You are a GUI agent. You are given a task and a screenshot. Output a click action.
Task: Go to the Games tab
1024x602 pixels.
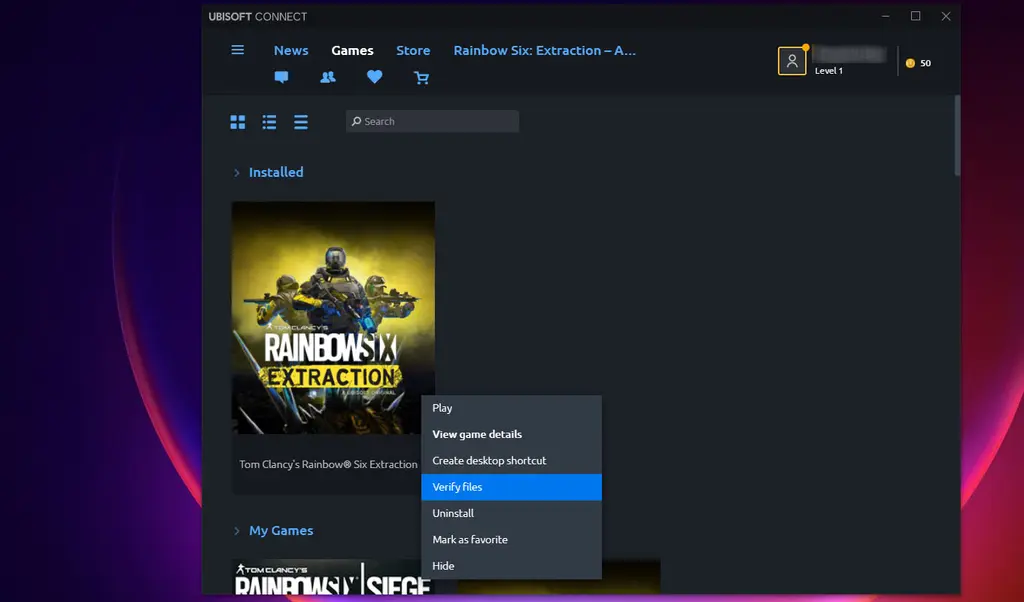[x=352, y=50]
